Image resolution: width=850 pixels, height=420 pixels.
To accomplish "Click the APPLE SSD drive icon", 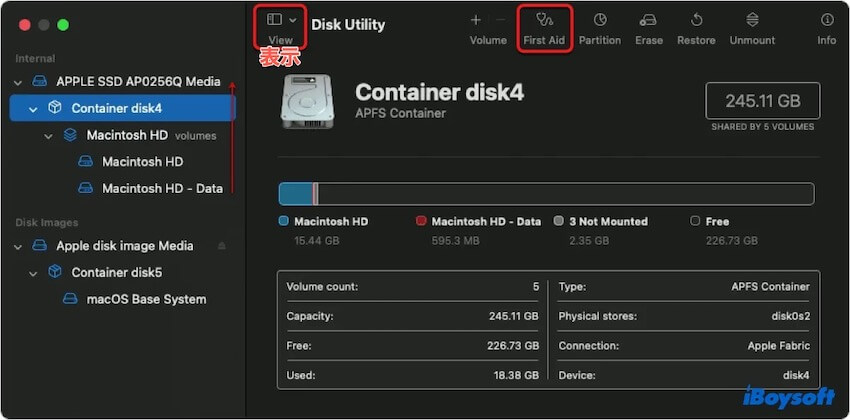I will point(40,82).
